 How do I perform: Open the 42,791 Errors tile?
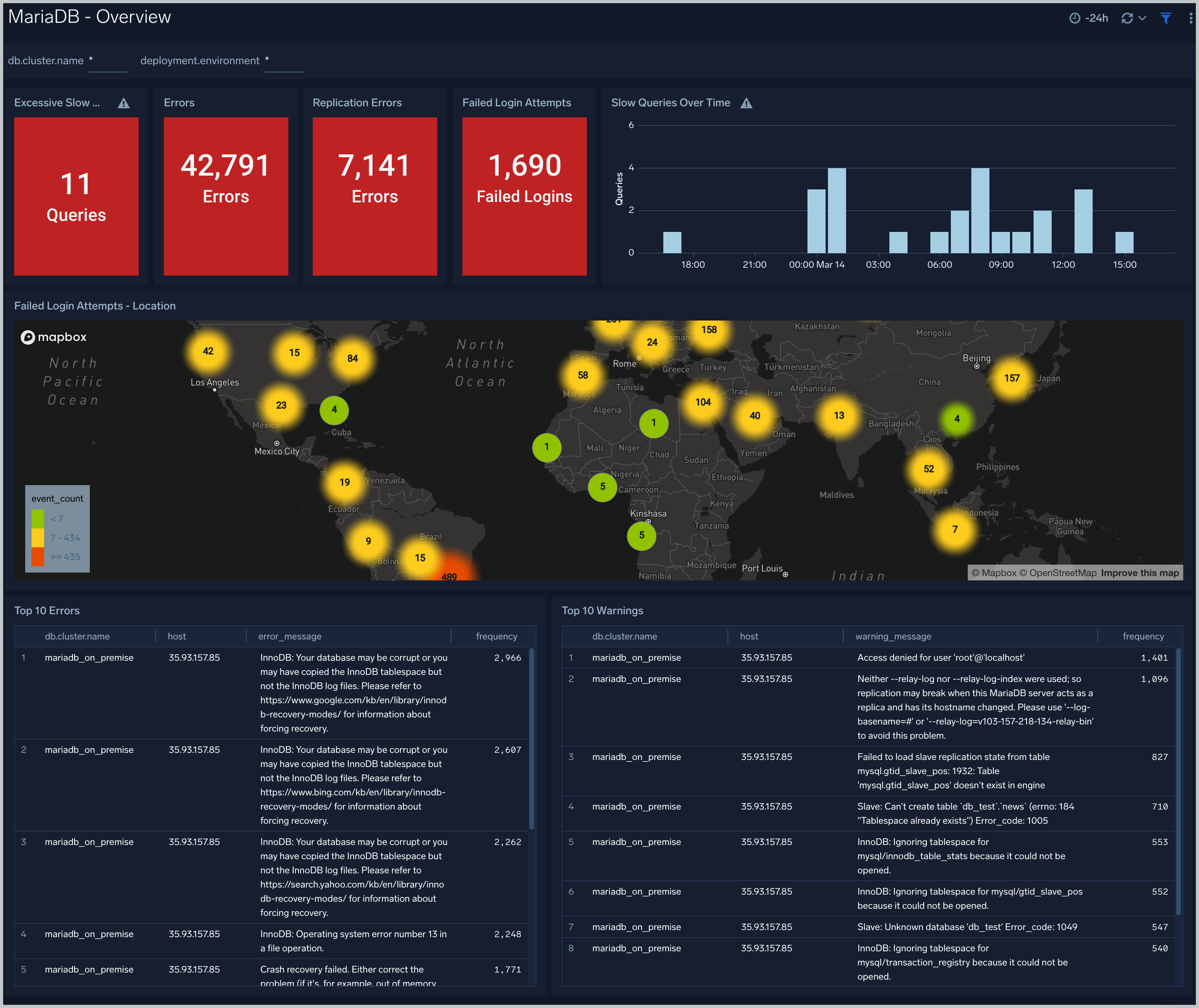[x=226, y=196]
